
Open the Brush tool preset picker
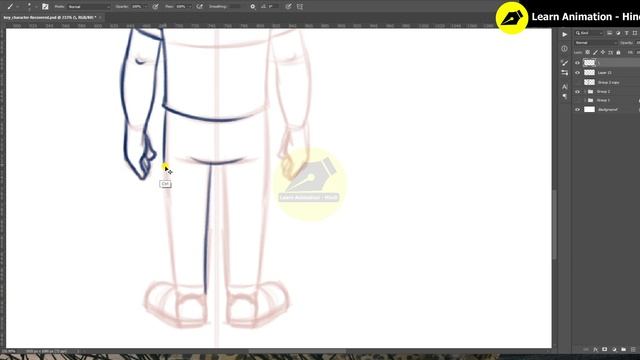12,7
